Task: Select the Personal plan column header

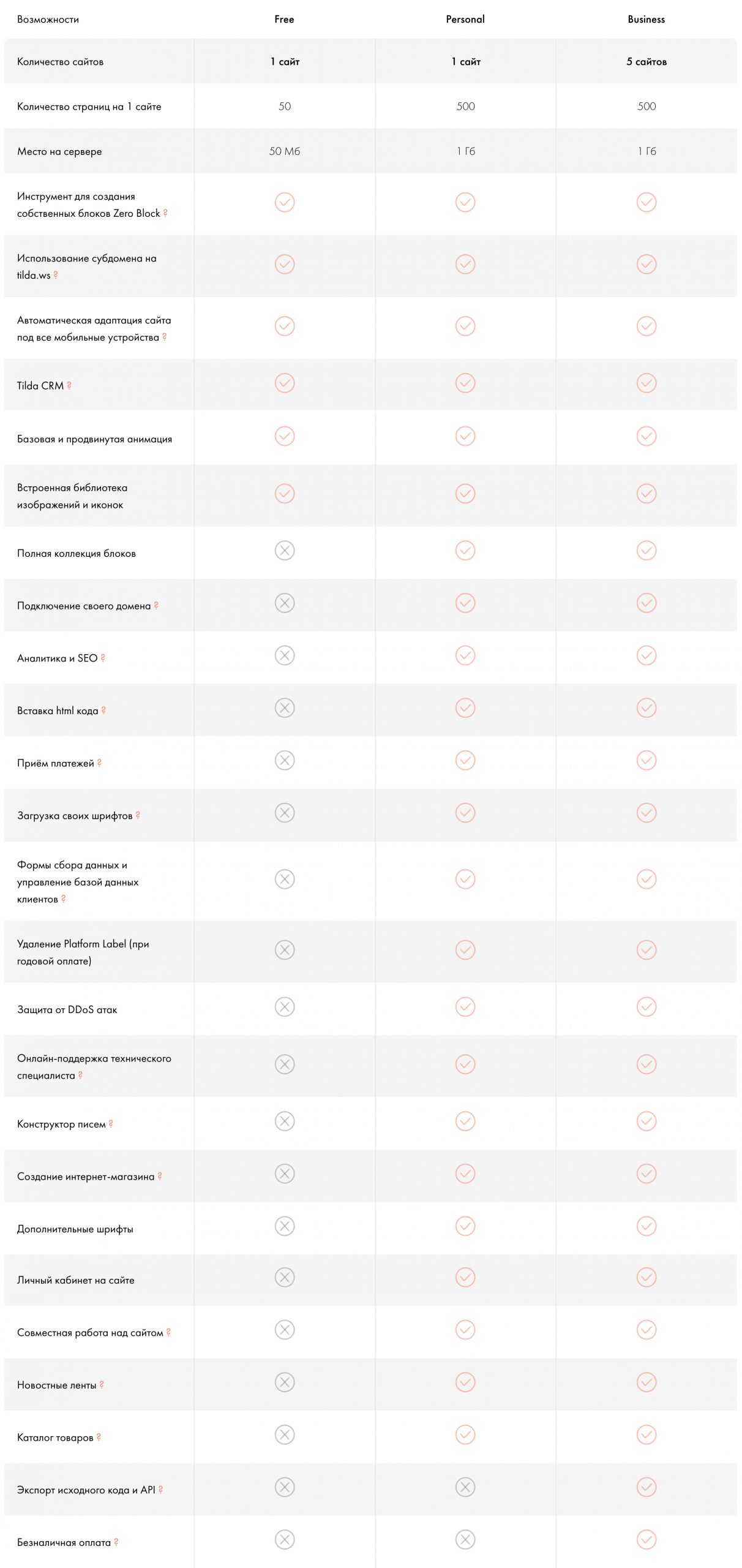Action: (x=465, y=20)
